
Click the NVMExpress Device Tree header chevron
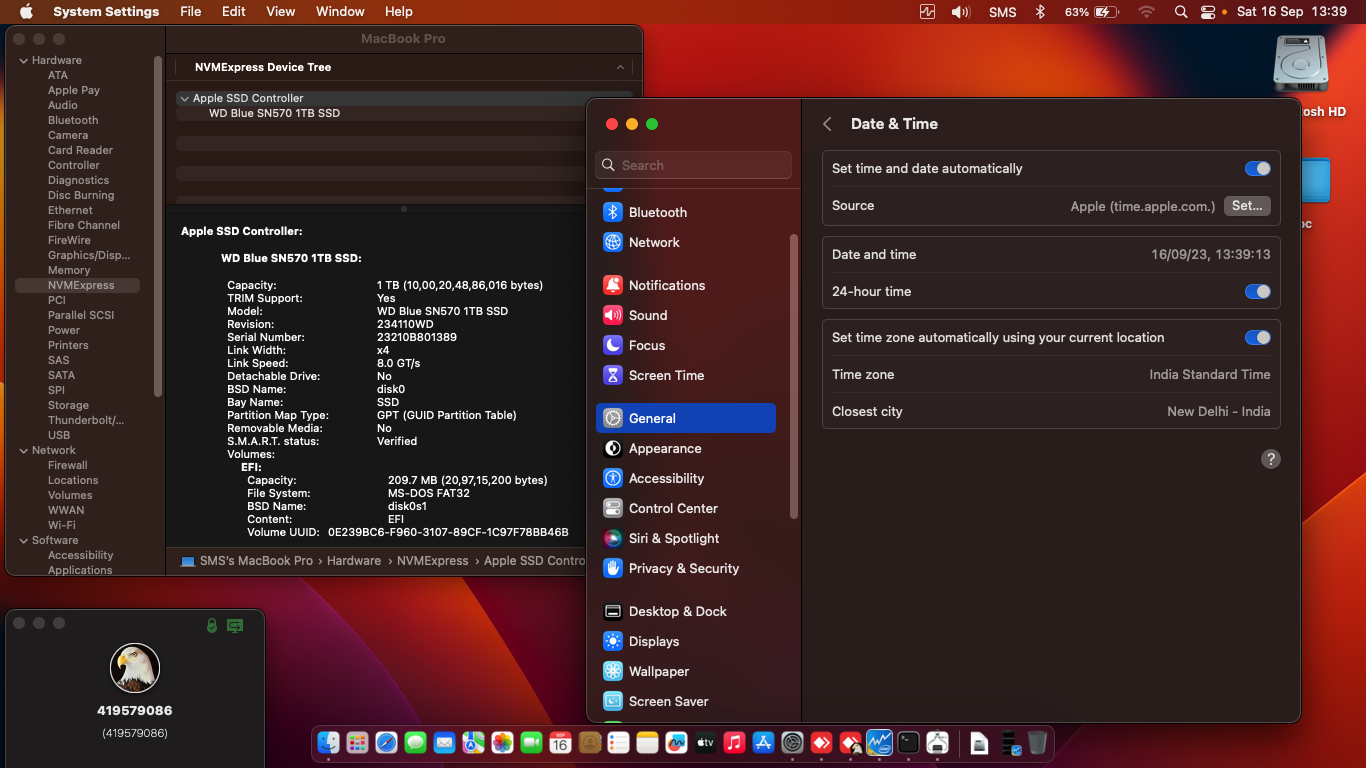click(621, 67)
